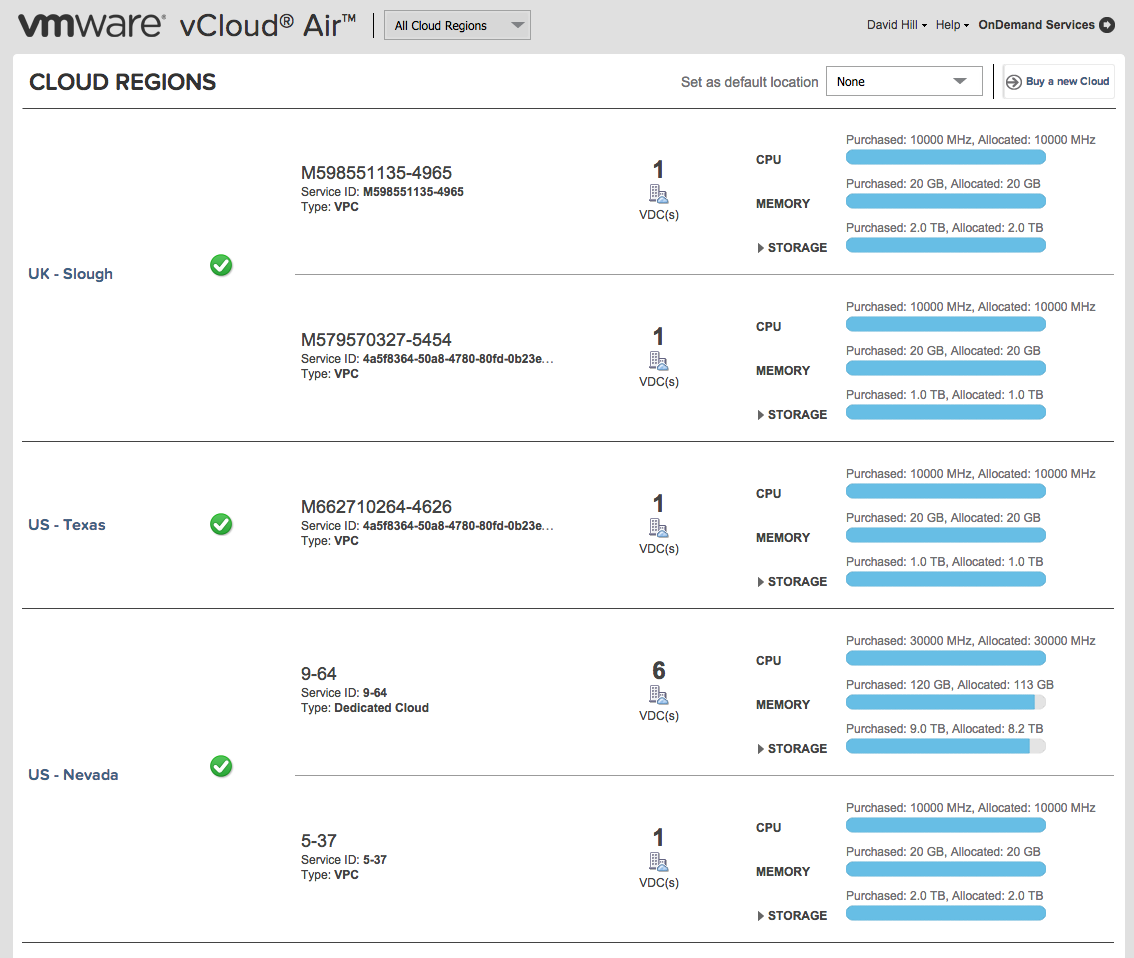This screenshot has height=958, width=1134.
Task: Expand STORAGE for M598551135-4965
Action: (x=792, y=248)
